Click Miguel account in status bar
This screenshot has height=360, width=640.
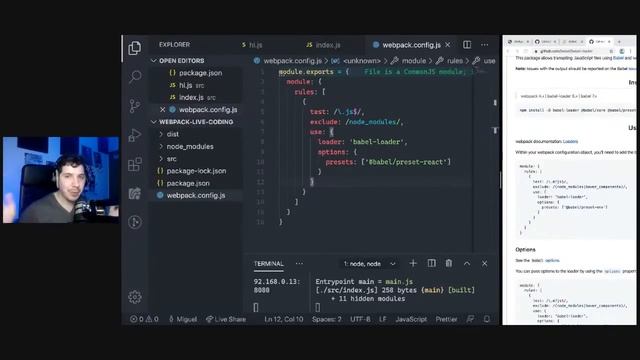point(183,319)
